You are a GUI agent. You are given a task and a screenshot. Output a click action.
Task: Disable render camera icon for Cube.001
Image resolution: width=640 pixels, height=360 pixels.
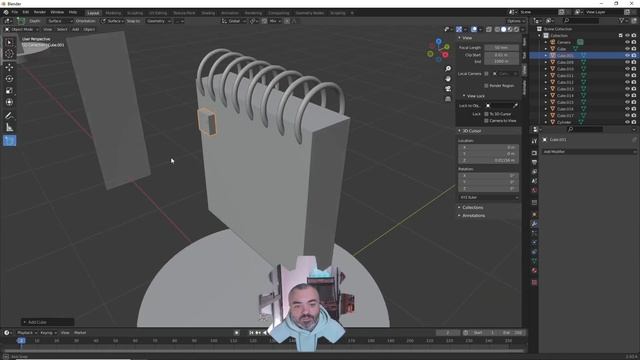tap(634, 56)
